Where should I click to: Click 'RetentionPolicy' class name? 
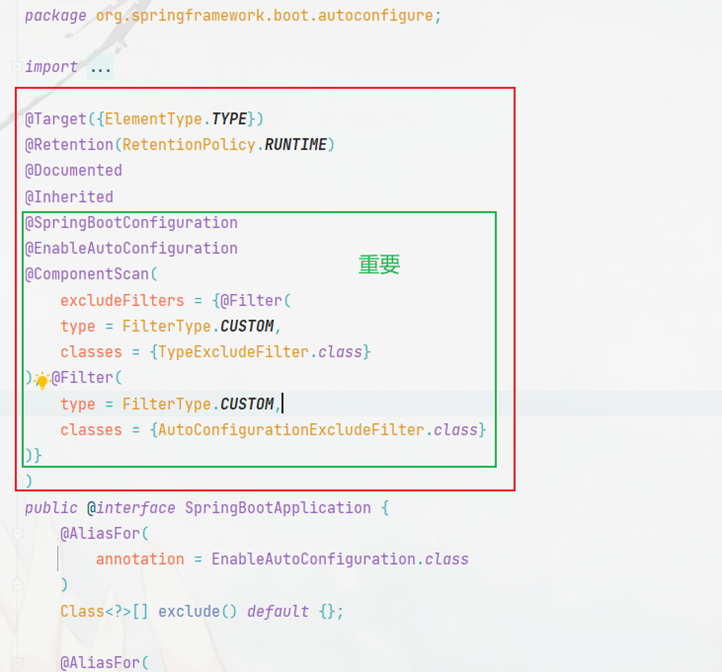click(189, 145)
